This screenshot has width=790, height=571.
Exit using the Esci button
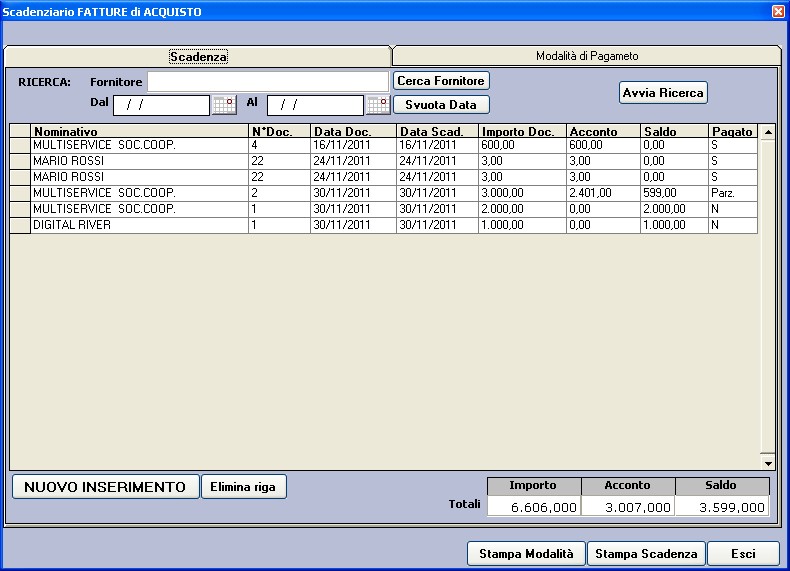(x=743, y=554)
